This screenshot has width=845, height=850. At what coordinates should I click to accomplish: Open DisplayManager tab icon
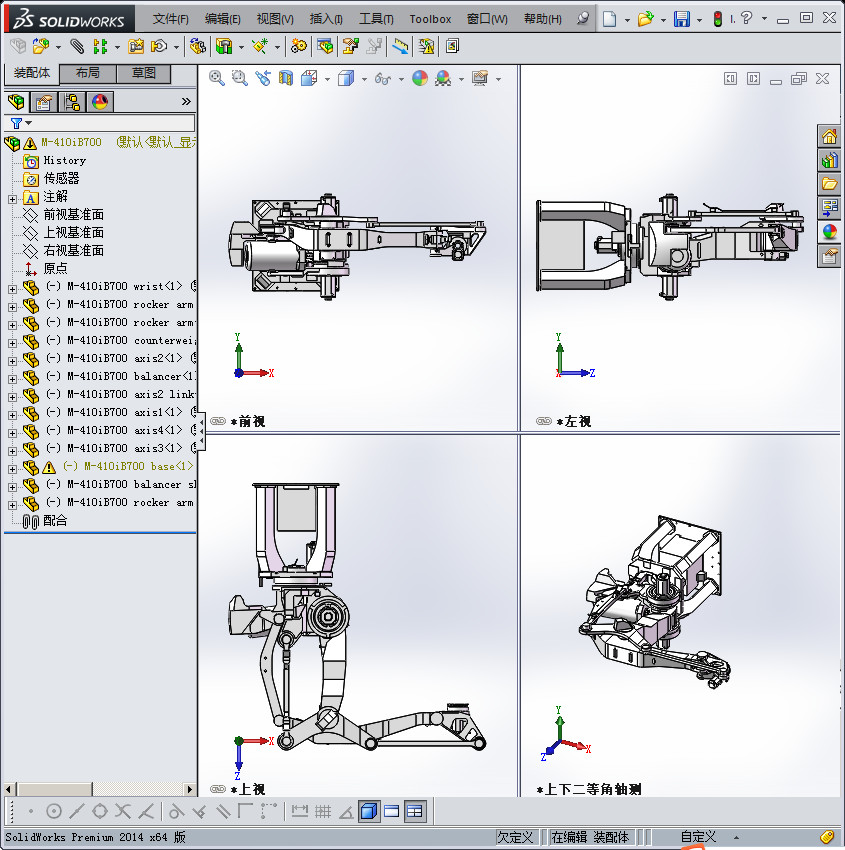(100, 102)
